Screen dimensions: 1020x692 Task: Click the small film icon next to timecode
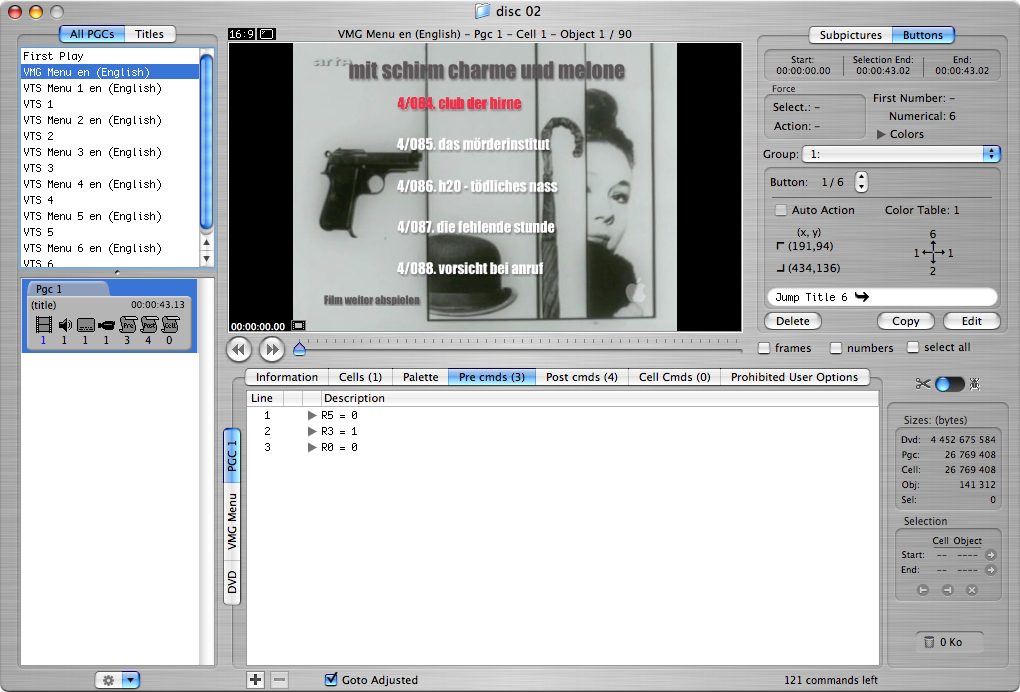[x=299, y=325]
